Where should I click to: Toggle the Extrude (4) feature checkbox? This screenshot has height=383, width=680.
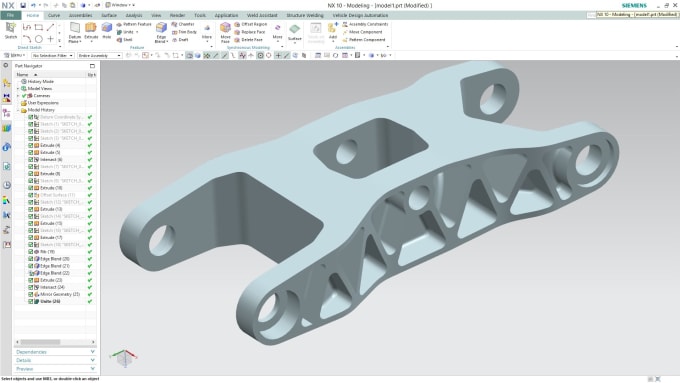coord(30,145)
